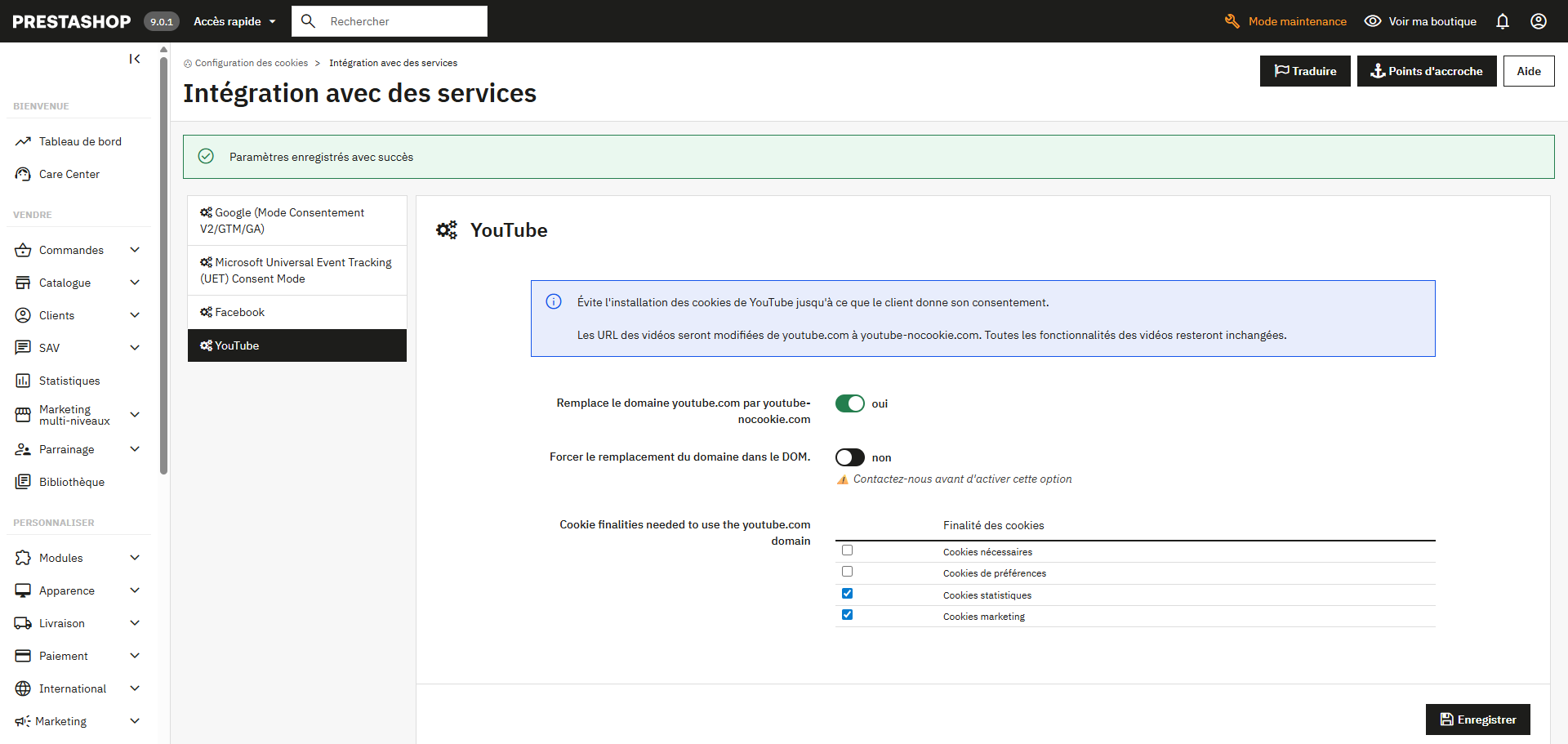Screen dimensions: 1568x744
Task: Click the Tableau de bord trend icon
Action: point(23,141)
